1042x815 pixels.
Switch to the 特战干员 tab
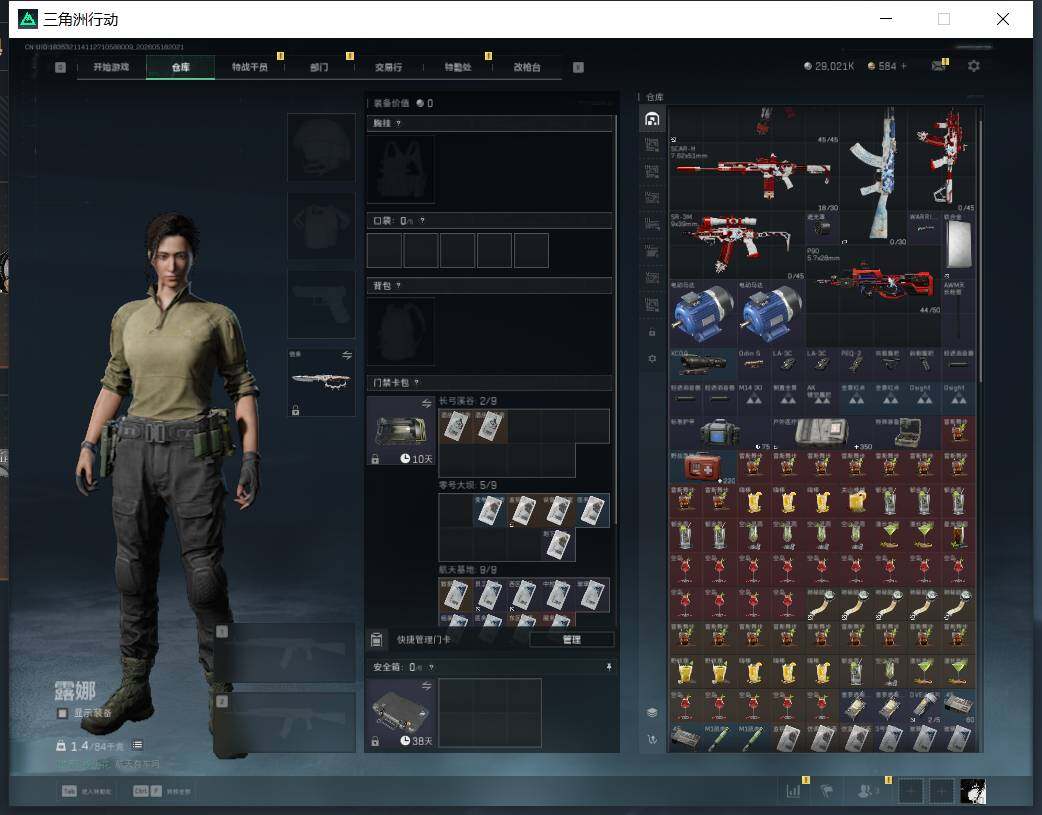(250, 67)
